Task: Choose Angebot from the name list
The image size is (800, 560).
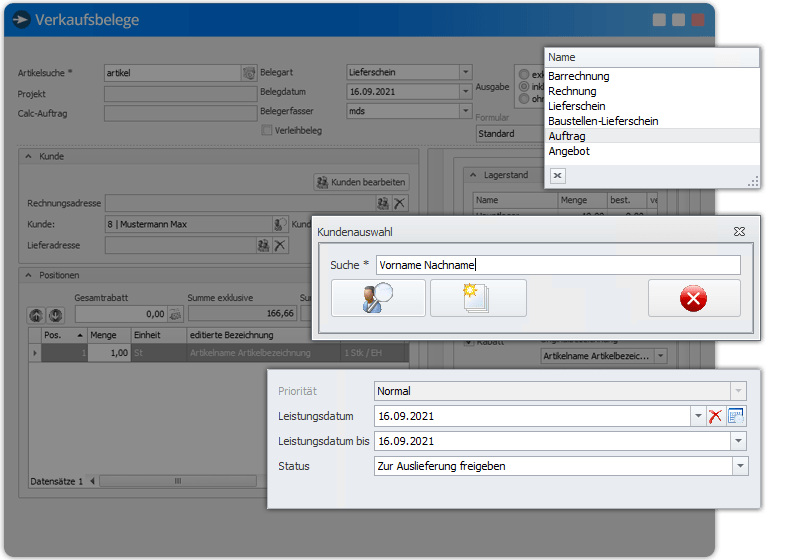Action: point(652,151)
